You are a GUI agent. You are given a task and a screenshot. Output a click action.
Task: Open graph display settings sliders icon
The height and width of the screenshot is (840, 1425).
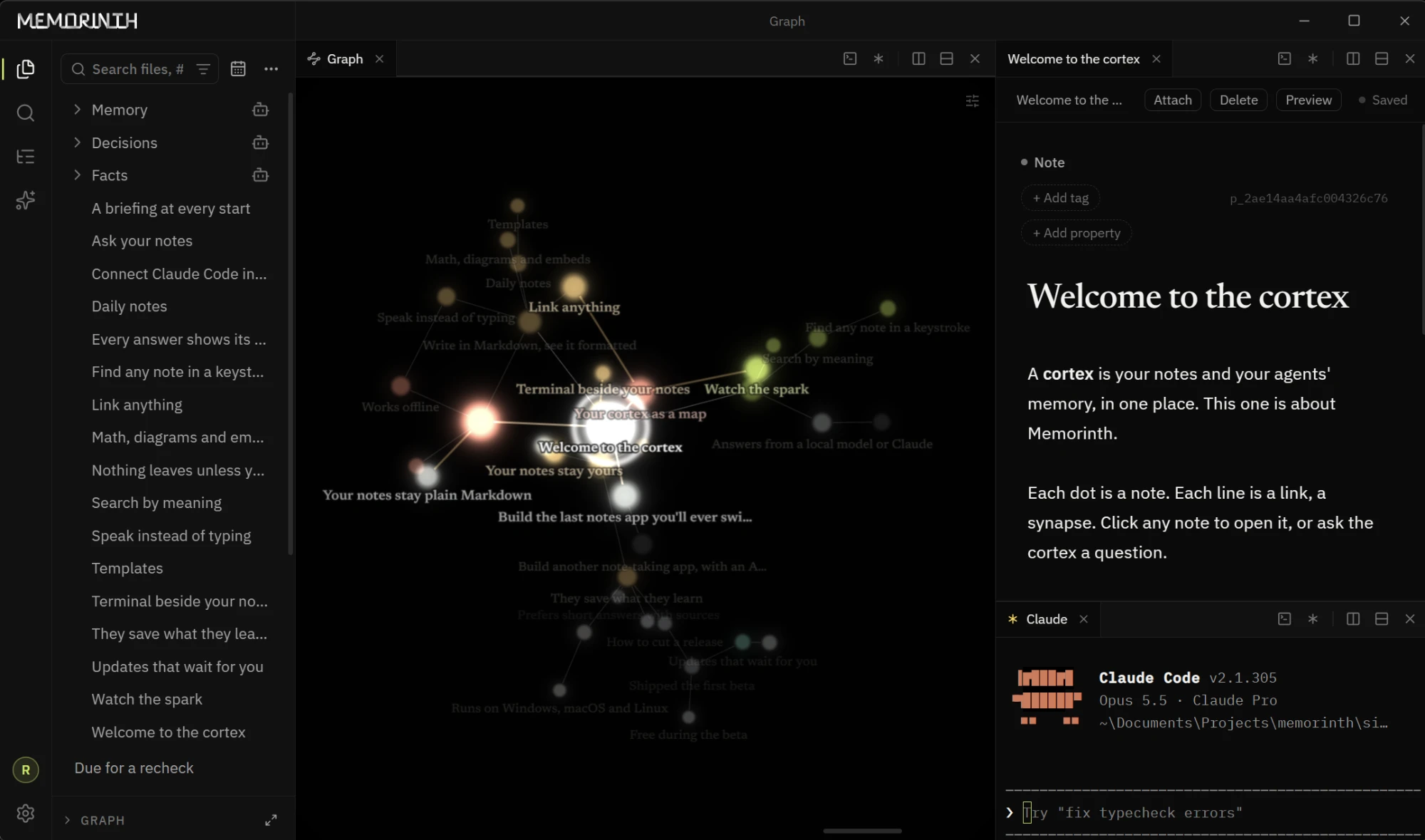[x=973, y=101]
